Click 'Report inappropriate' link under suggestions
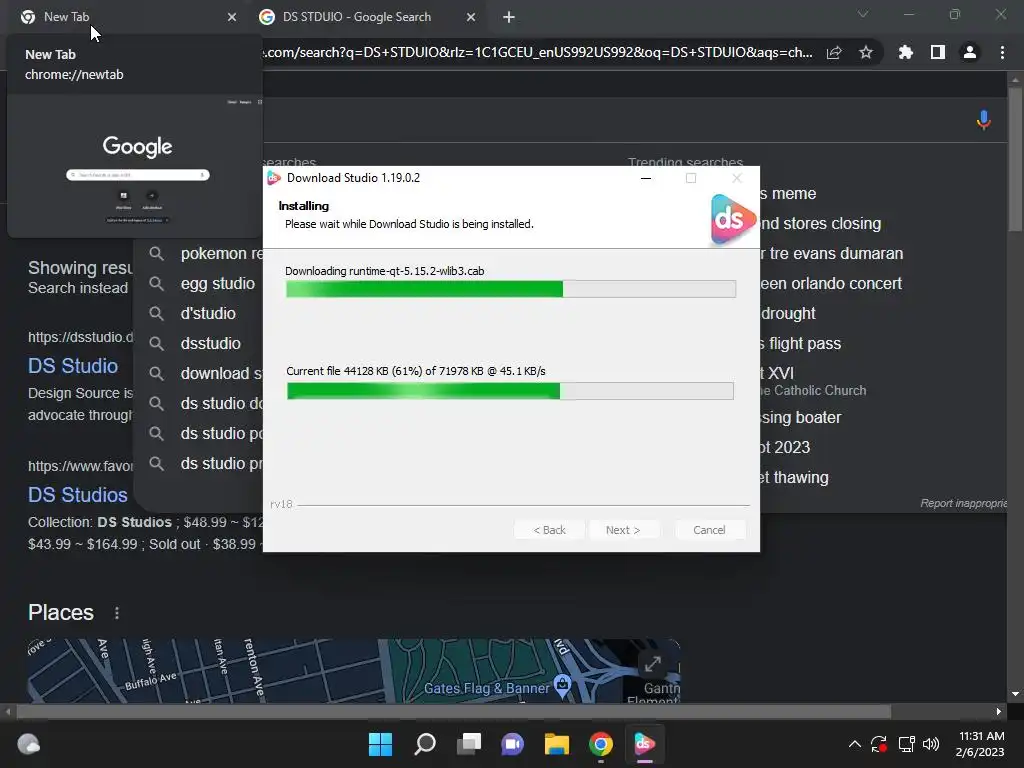1024x768 pixels. click(x=963, y=503)
